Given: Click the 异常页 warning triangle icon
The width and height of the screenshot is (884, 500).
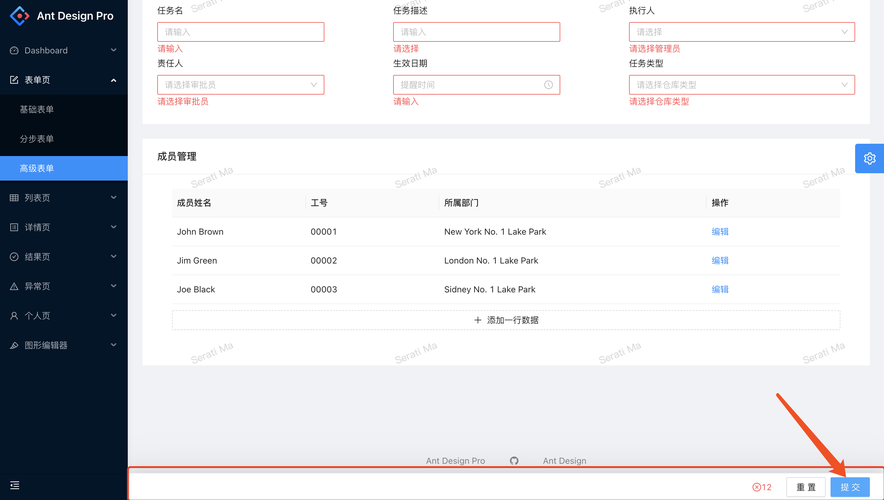Looking at the screenshot, I should tap(14, 286).
